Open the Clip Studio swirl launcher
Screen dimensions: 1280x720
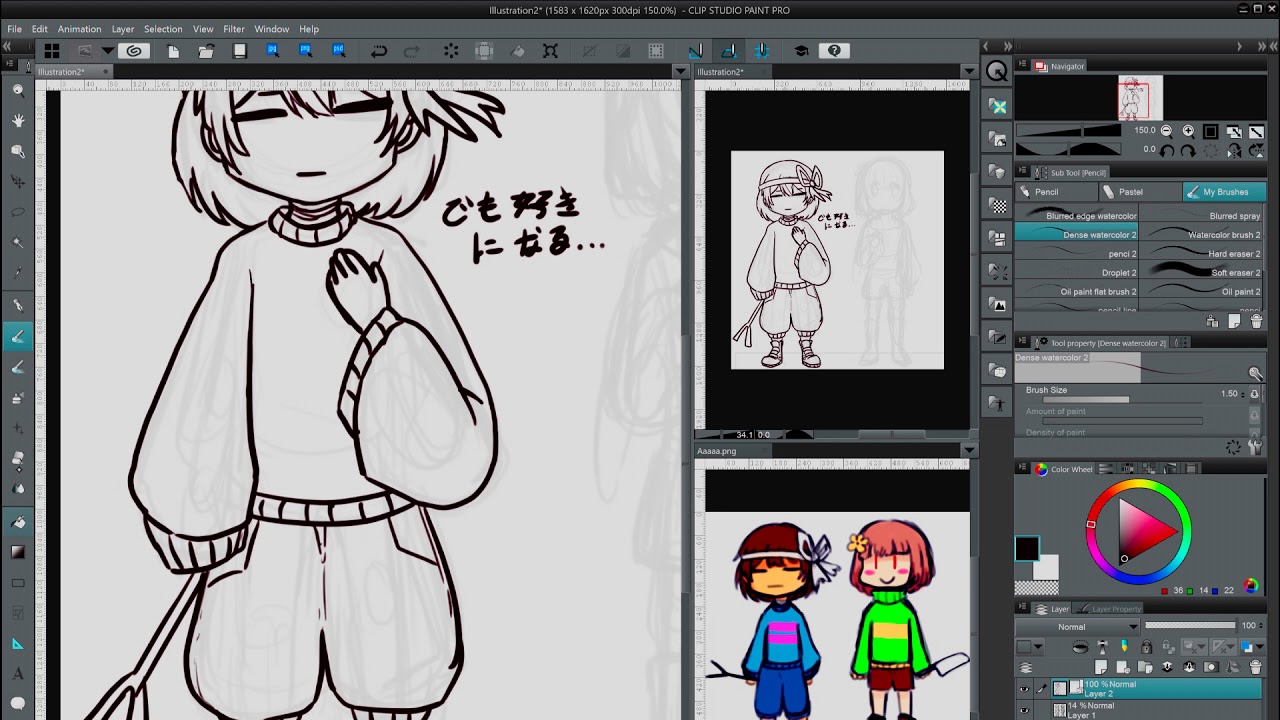click(x=134, y=51)
